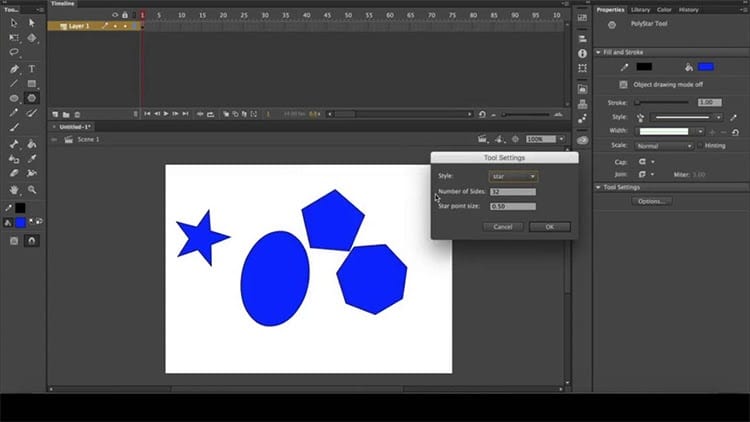The image size is (750, 422).
Task: Click the Number of Sides field
Action: coord(513,192)
